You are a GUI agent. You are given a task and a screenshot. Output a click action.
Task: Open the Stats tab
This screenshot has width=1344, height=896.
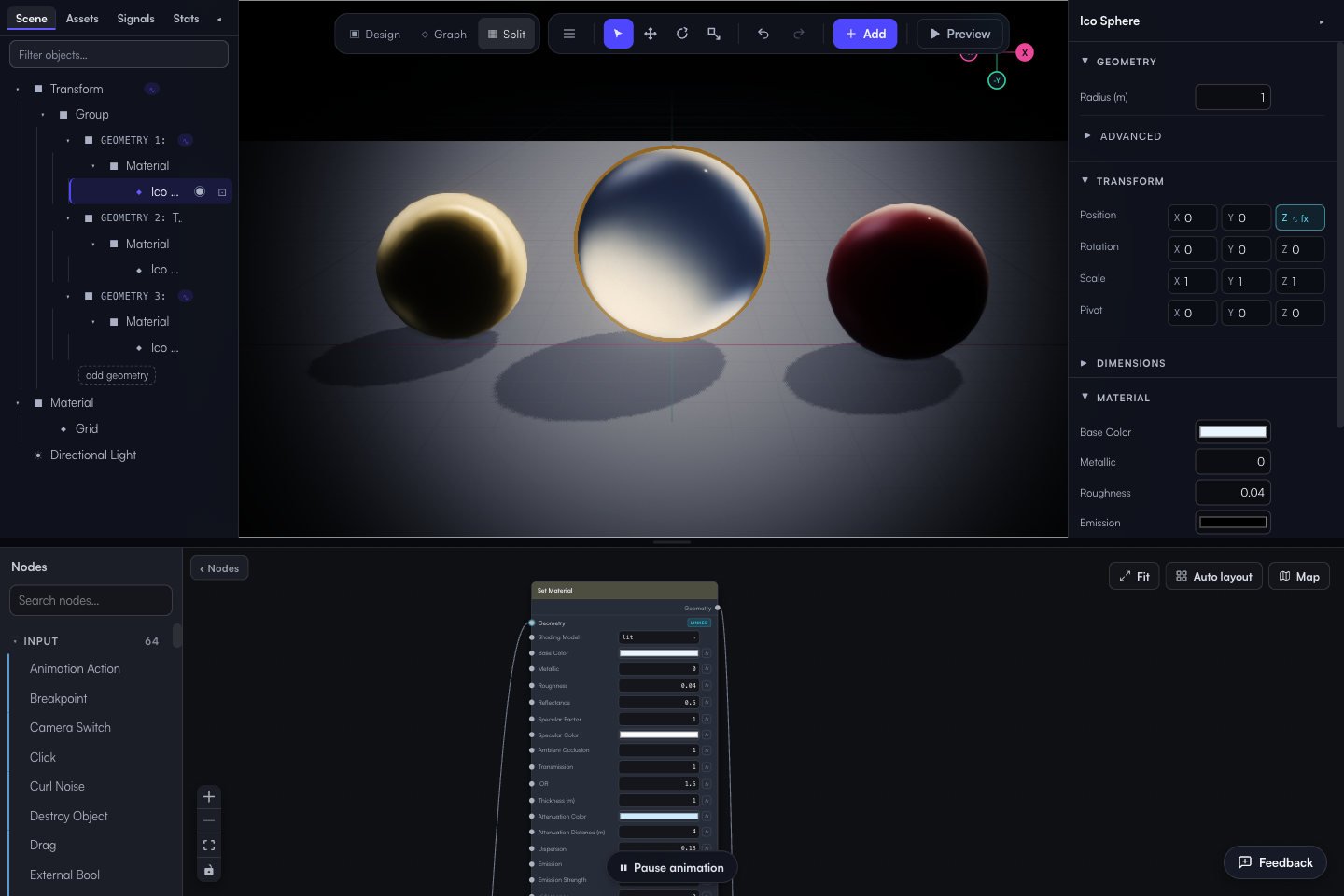pos(186,19)
